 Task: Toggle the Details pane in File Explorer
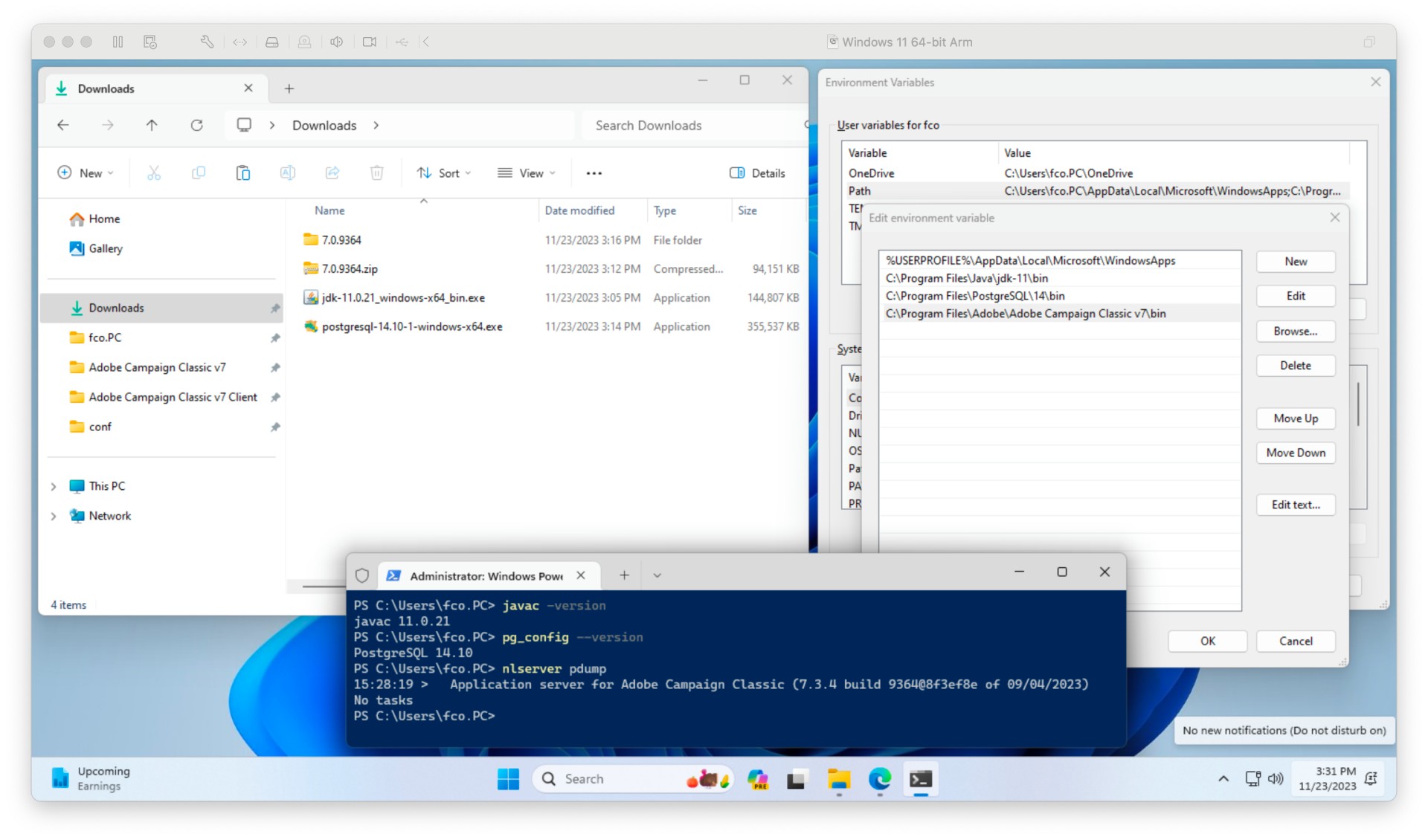tap(757, 172)
